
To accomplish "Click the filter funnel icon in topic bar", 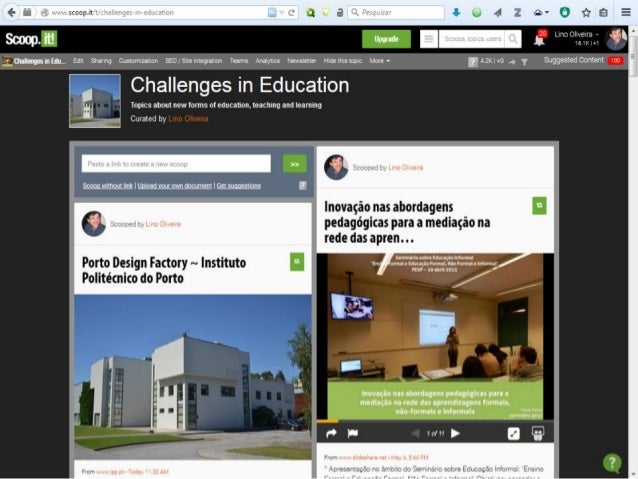I will pos(524,62).
